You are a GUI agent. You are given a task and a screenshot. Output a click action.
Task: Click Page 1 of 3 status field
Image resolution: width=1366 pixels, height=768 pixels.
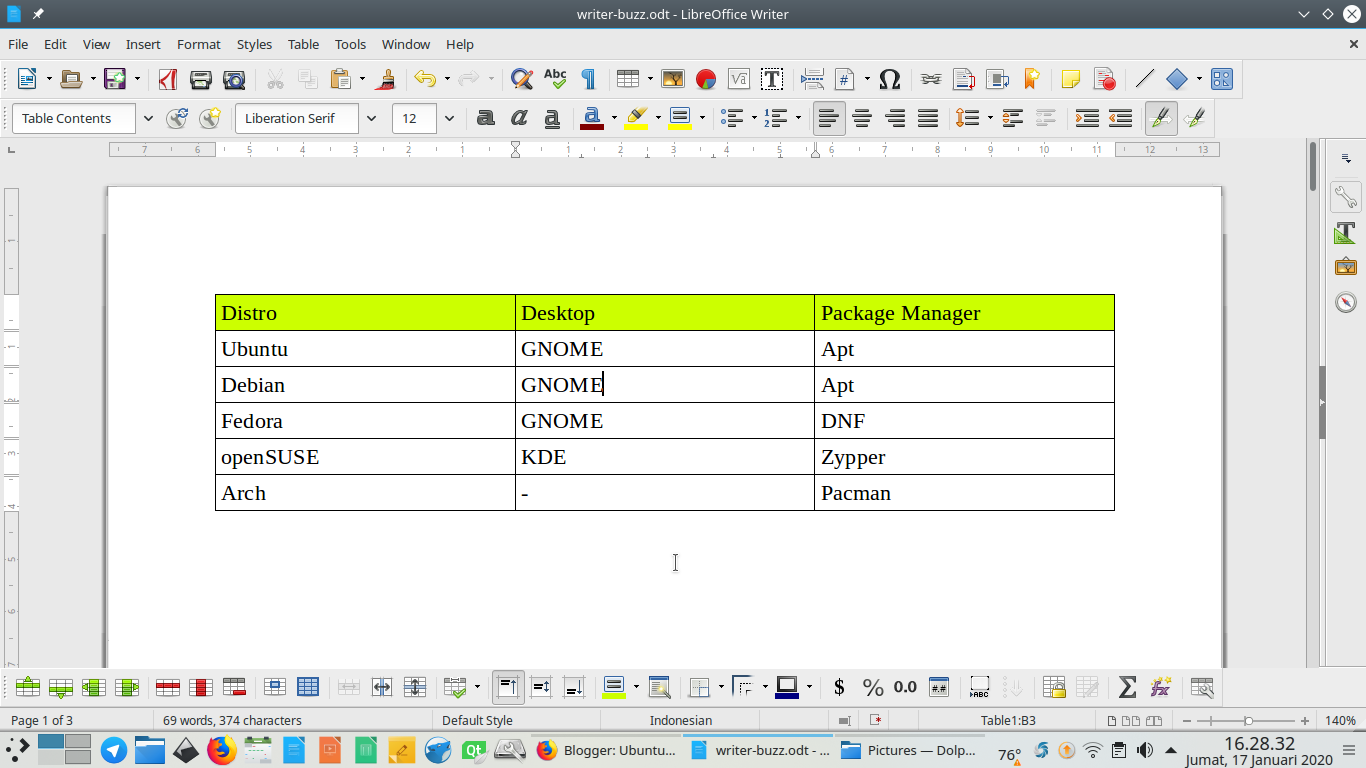pyautogui.click(x=42, y=720)
